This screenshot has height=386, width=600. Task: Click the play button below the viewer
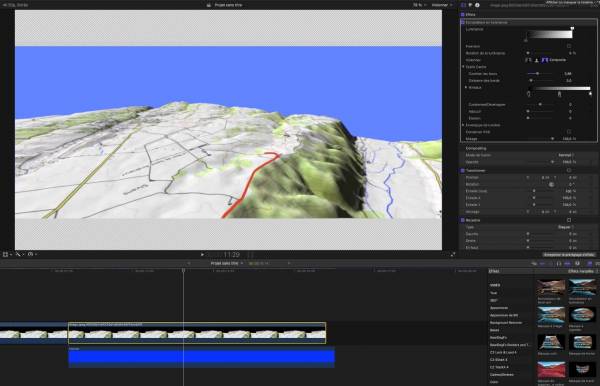pyautogui.click(x=202, y=254)
